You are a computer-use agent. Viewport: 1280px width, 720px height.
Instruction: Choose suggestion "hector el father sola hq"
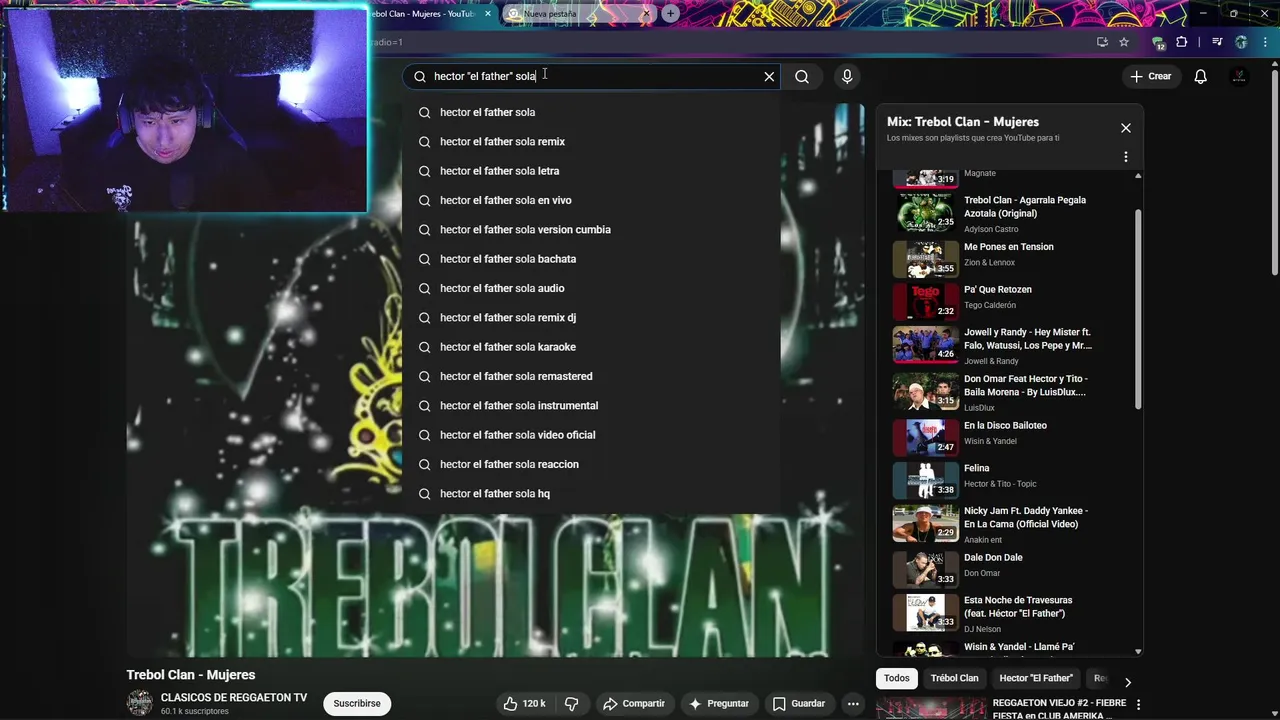coord(591,494)
